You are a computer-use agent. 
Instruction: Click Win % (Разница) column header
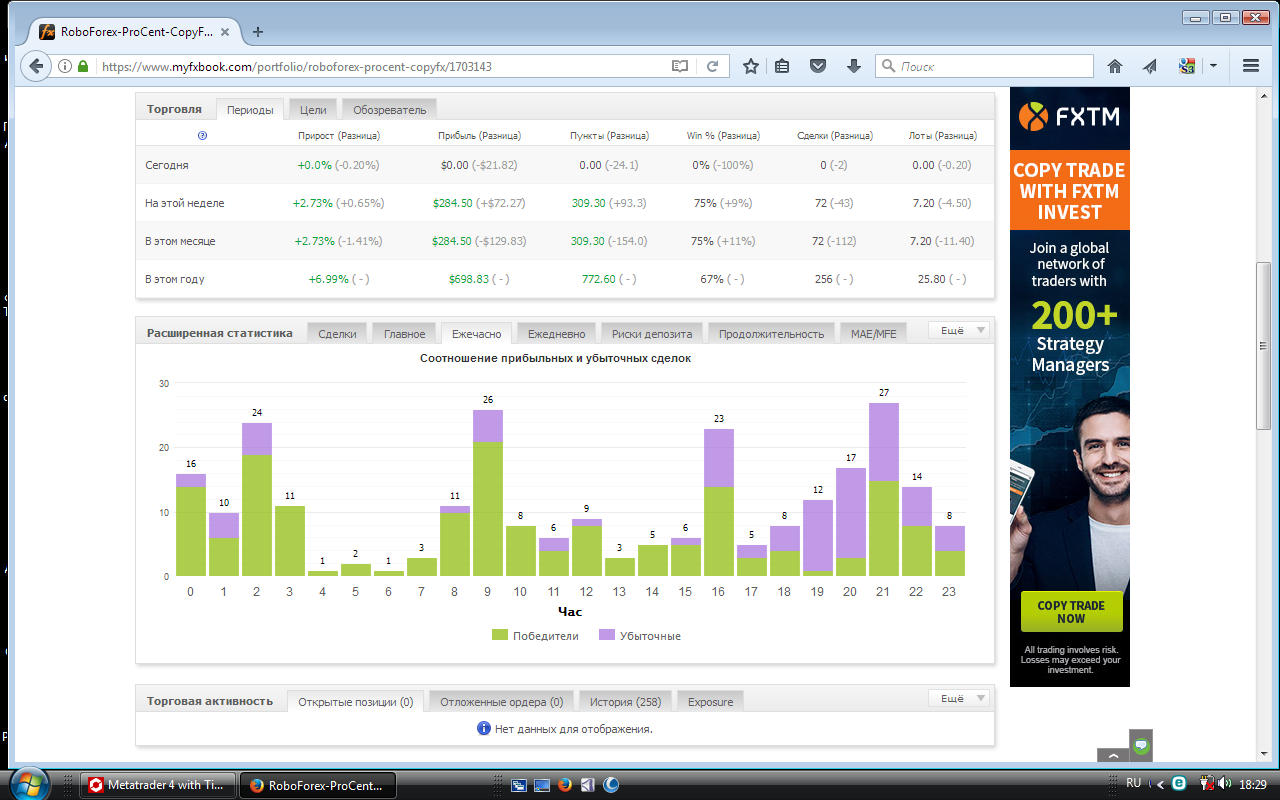(723, 135)
